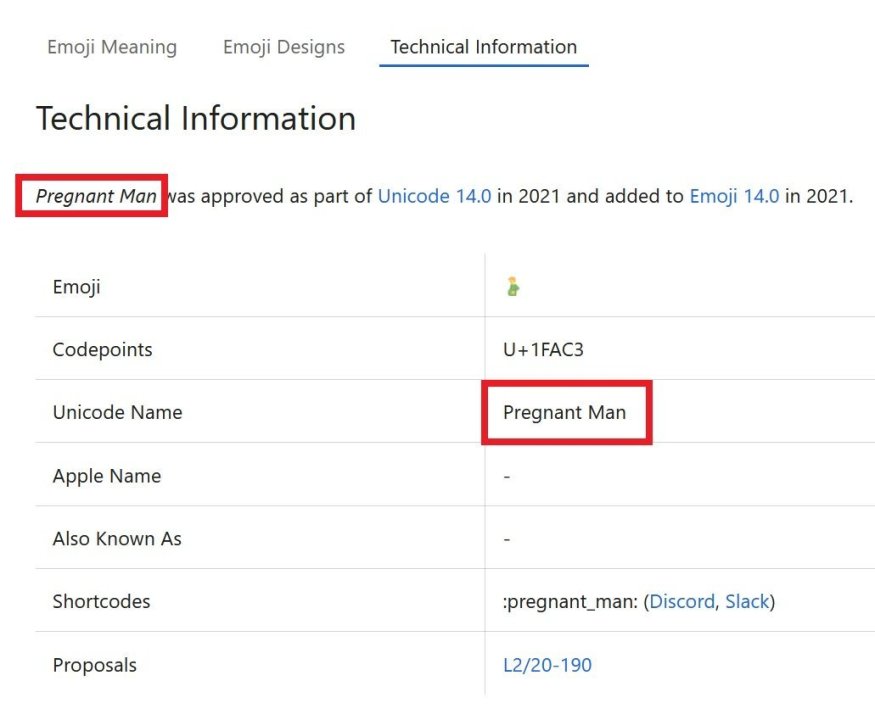Switch to the Emoji Designs tab

click(283, 47)
